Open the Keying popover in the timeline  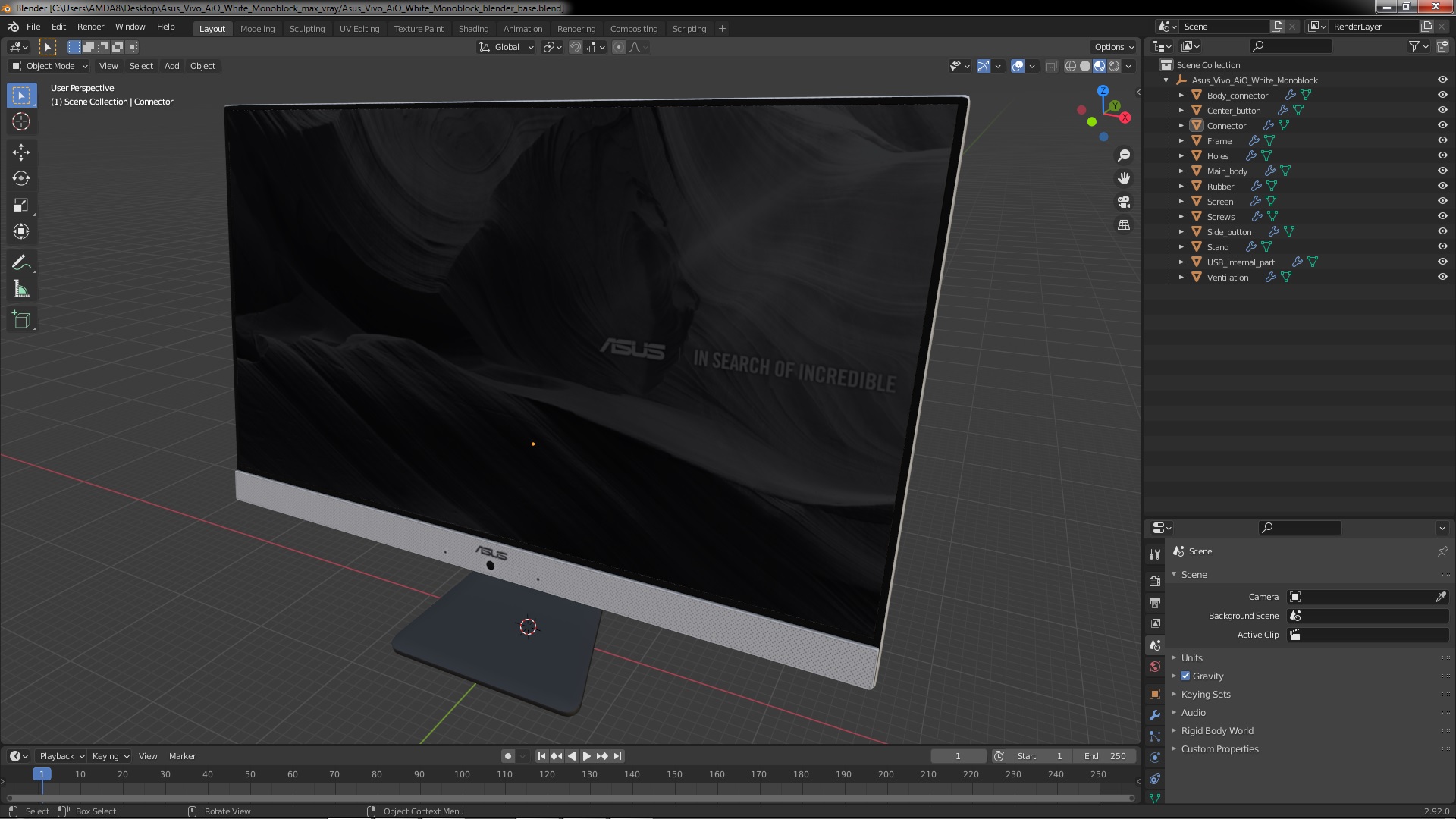pos(111,756)
